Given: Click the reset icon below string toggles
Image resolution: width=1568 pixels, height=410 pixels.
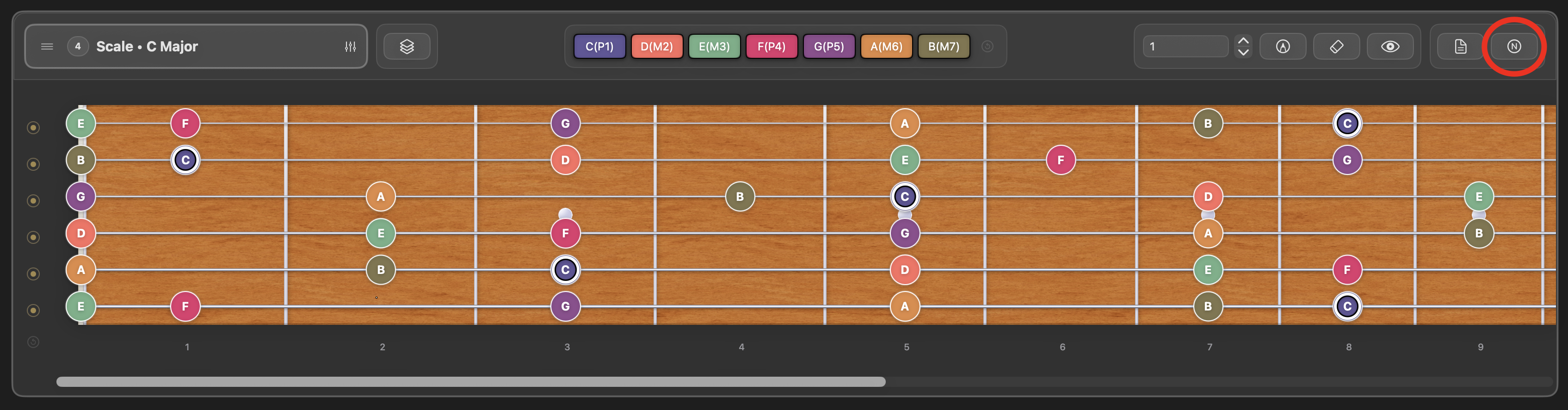Looking at the screenshot, I should (x=33, y=342).
